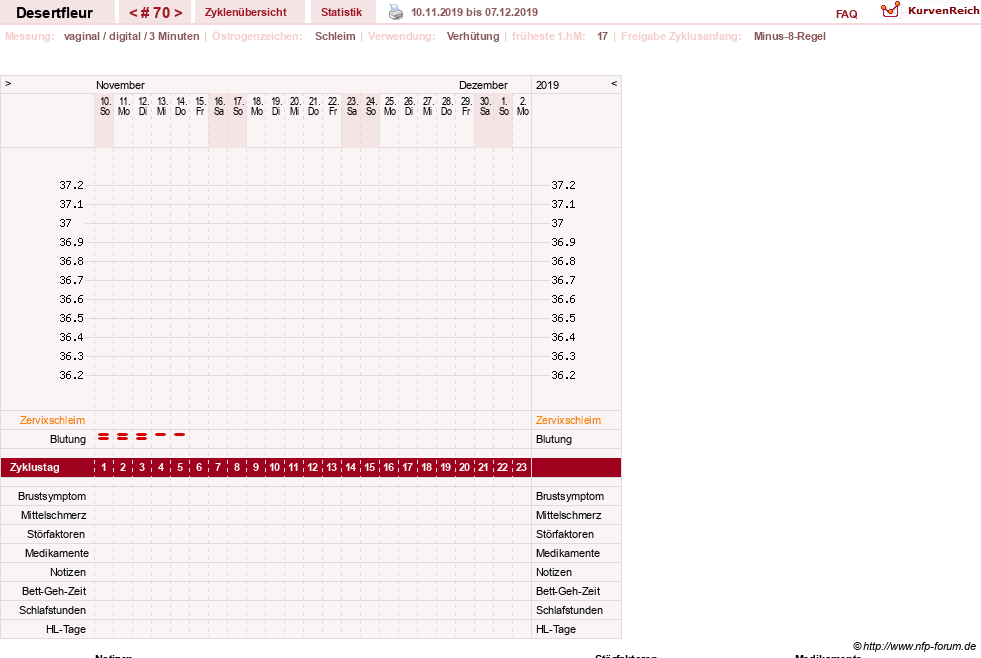Click the right Zervixschleim label
Image resolution: width=981 pixels, height=658 pixels.
(568, 420)
